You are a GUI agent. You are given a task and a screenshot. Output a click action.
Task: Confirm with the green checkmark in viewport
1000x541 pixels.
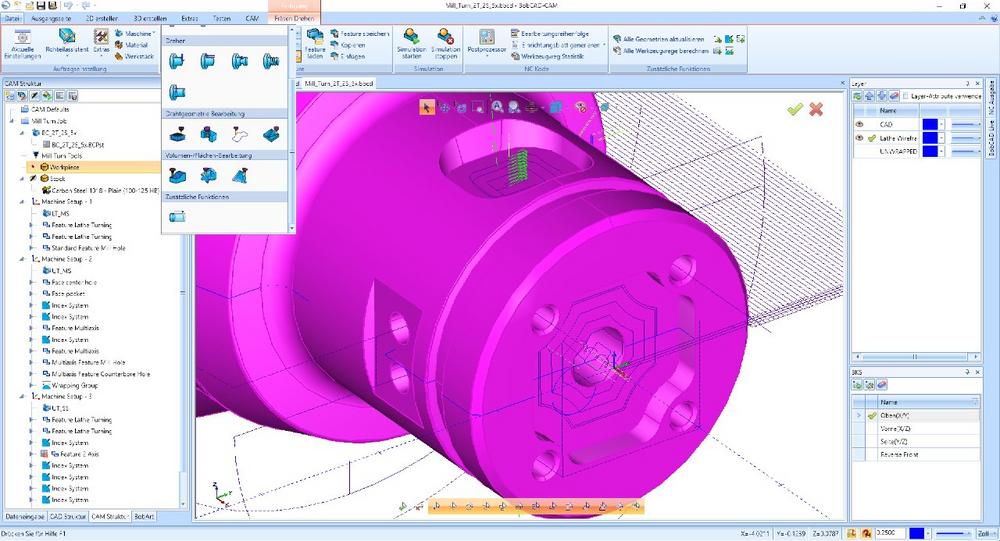point(795,110)
